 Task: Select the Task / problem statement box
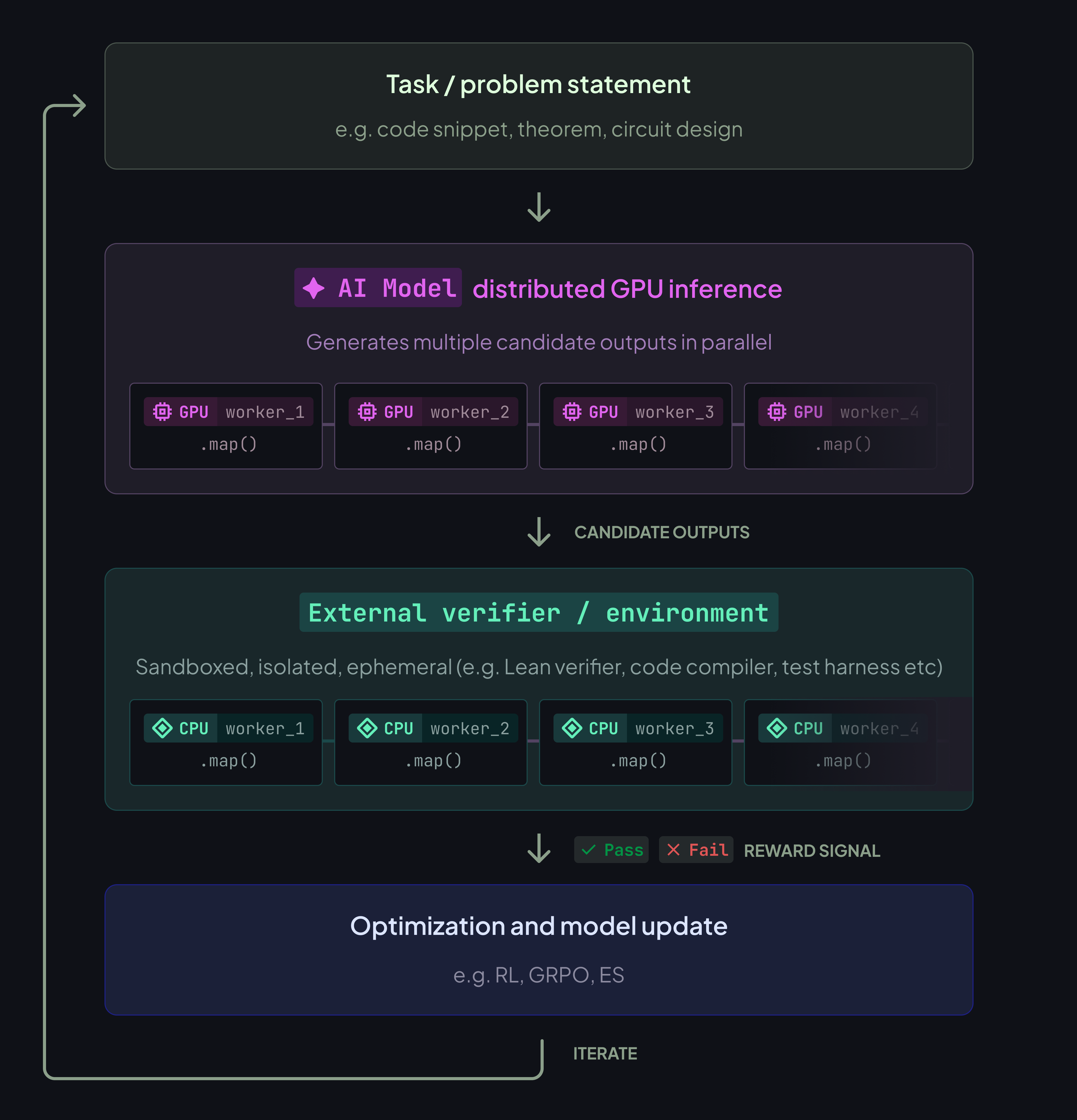[x=538, y=106]
